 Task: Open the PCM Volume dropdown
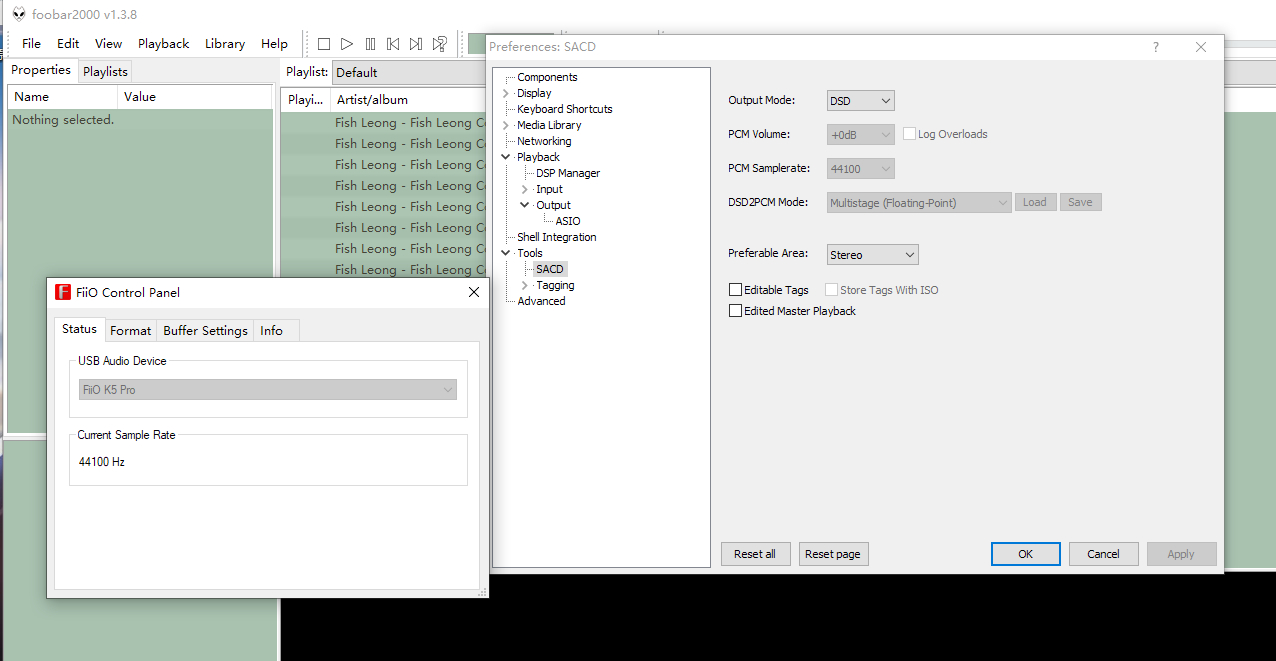coord(860,135)
